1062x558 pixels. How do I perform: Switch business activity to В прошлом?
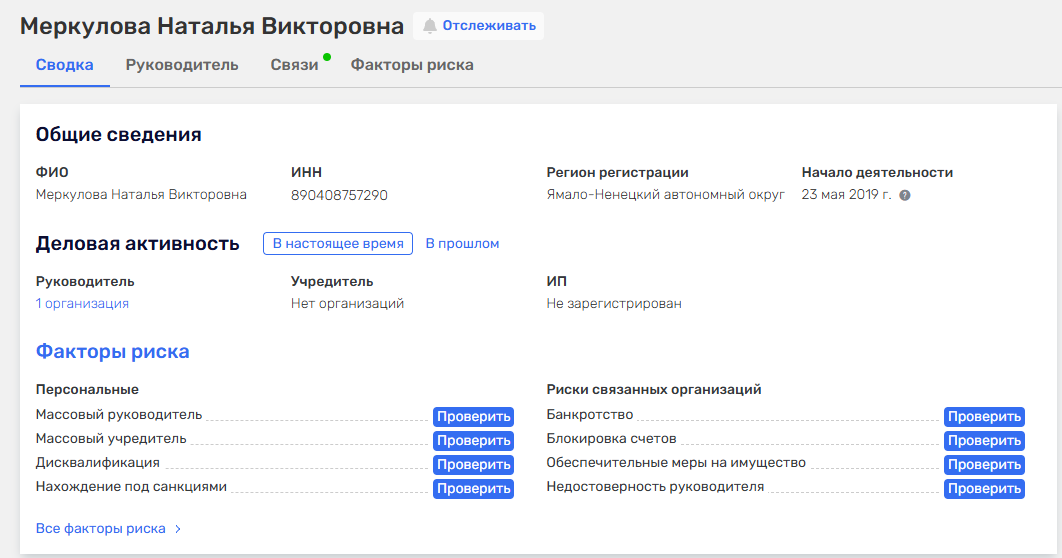coord(462,244)
